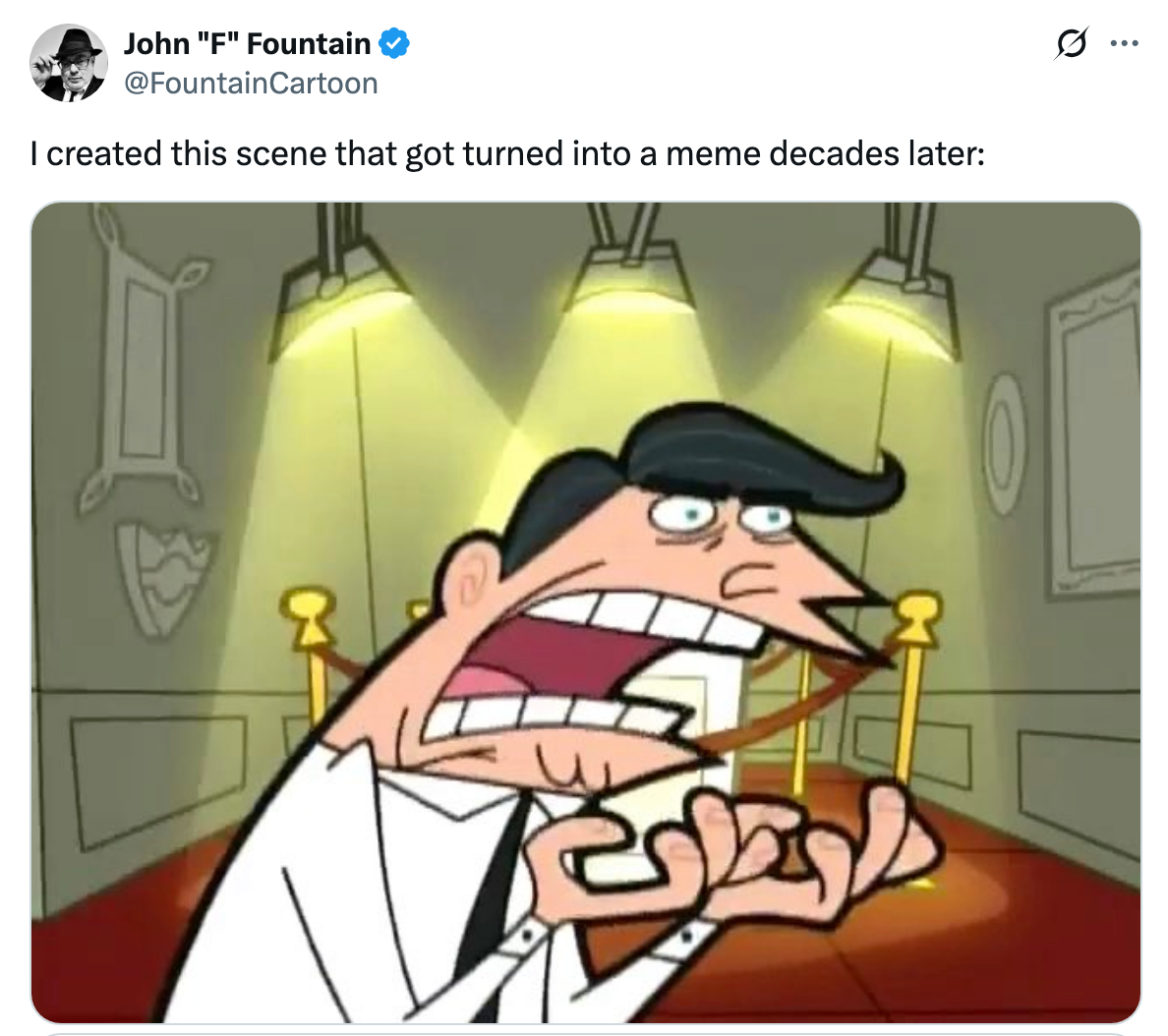Click the oval plate on right wall
Screen dimensions: 1168x1036
(1004, 444)
